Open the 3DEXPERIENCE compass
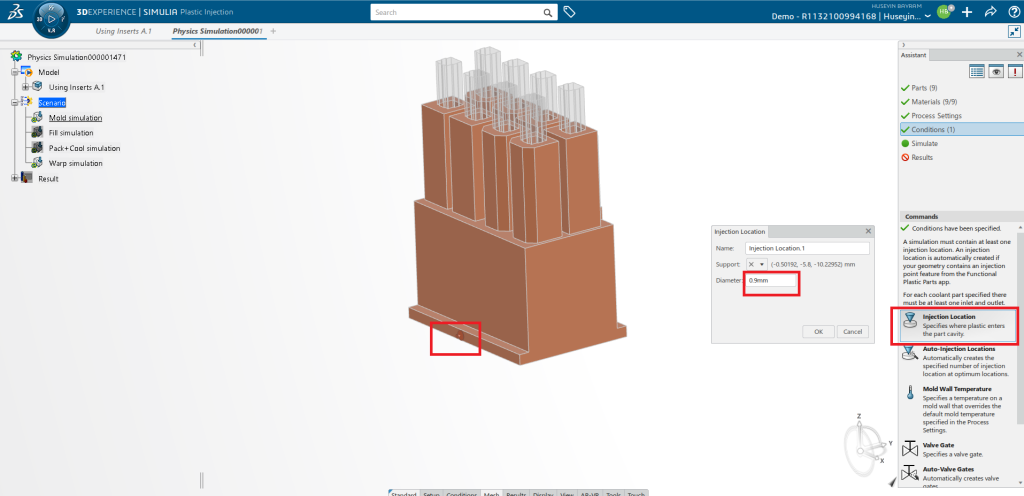 49,18
